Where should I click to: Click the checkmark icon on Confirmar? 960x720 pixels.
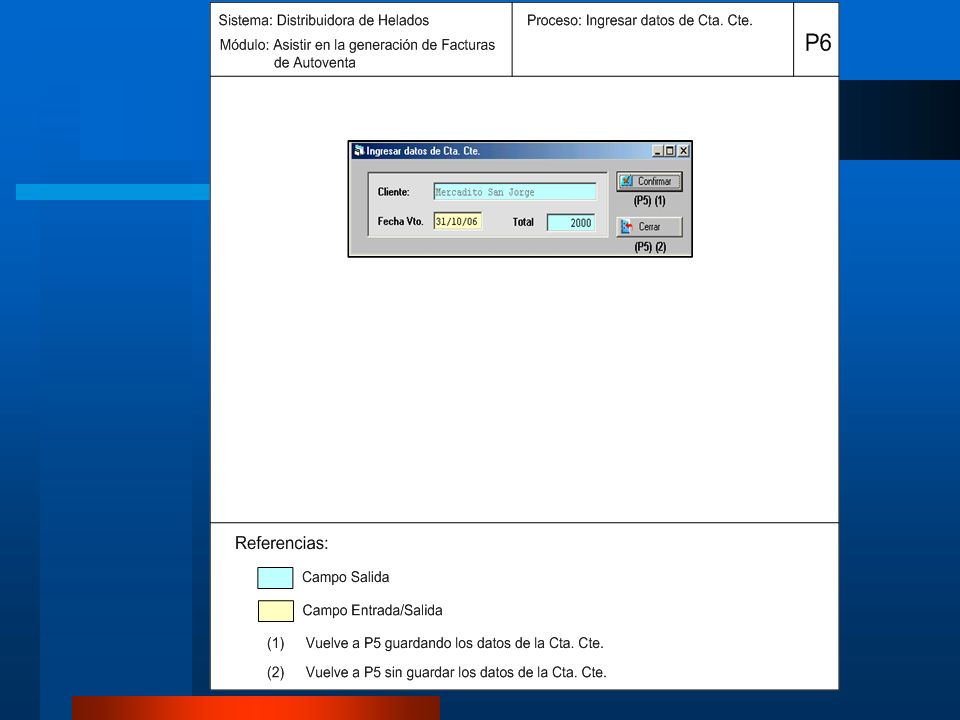tap(626, 181)
